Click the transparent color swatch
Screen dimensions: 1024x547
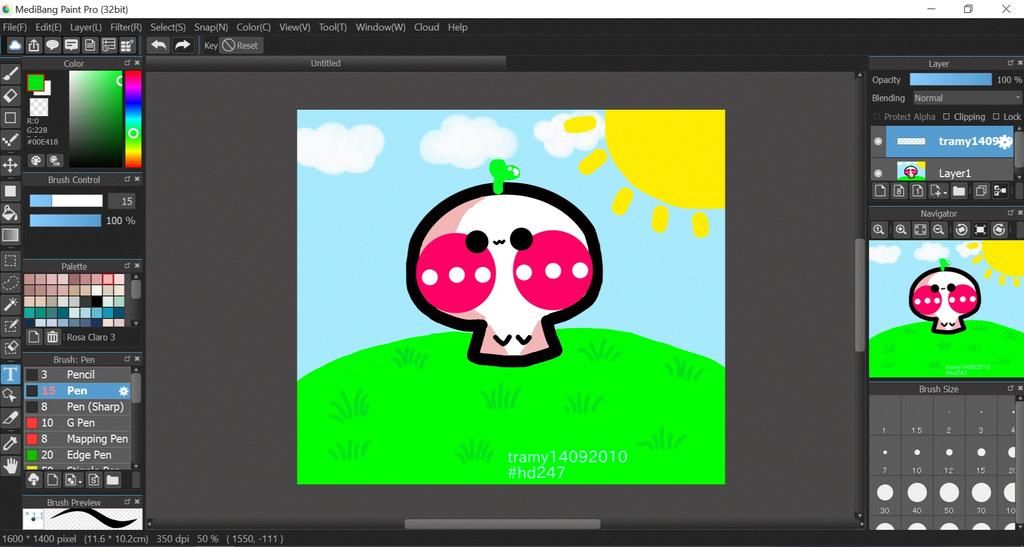tap(39, 107)
